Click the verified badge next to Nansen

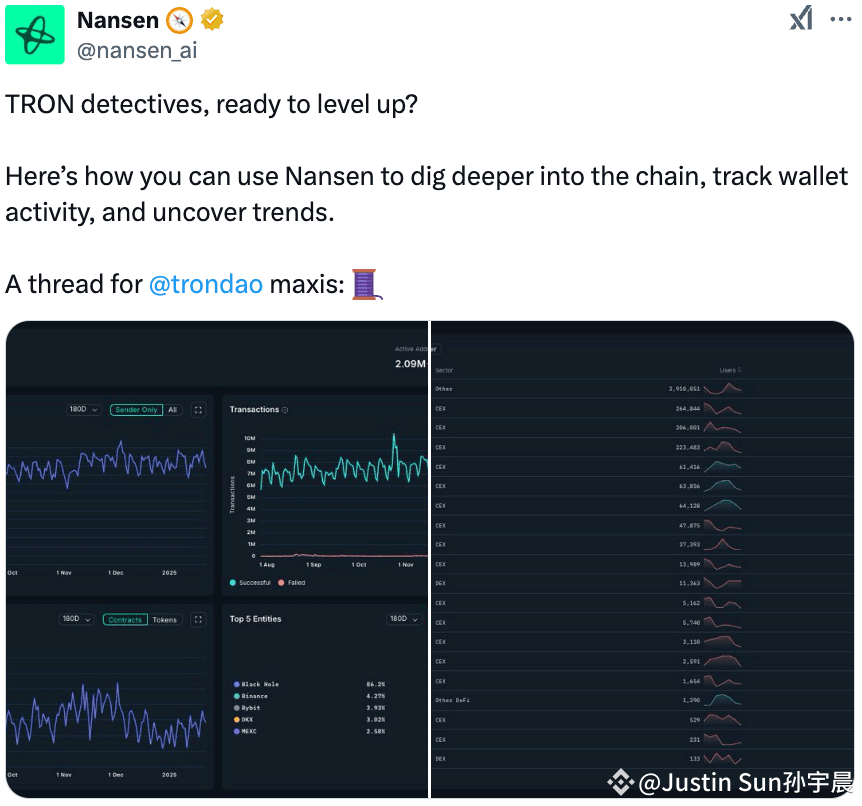[x=211, y=20]
